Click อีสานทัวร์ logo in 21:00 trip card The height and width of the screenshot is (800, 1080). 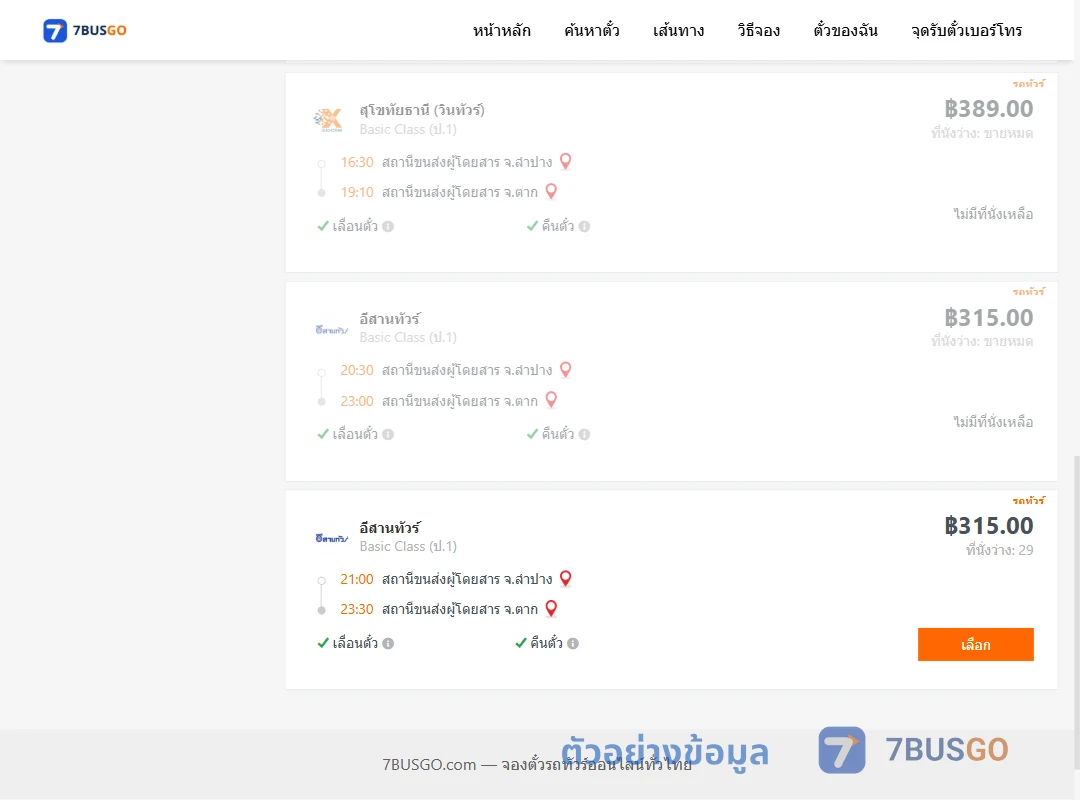(331, 538)
